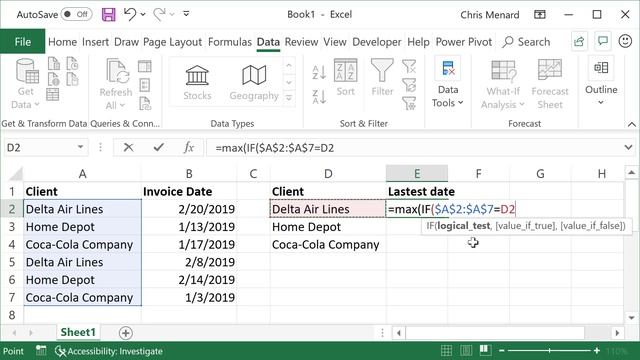Click the Redo arrow icon
The height and width of the screenshot is (360, 640).
159,14
